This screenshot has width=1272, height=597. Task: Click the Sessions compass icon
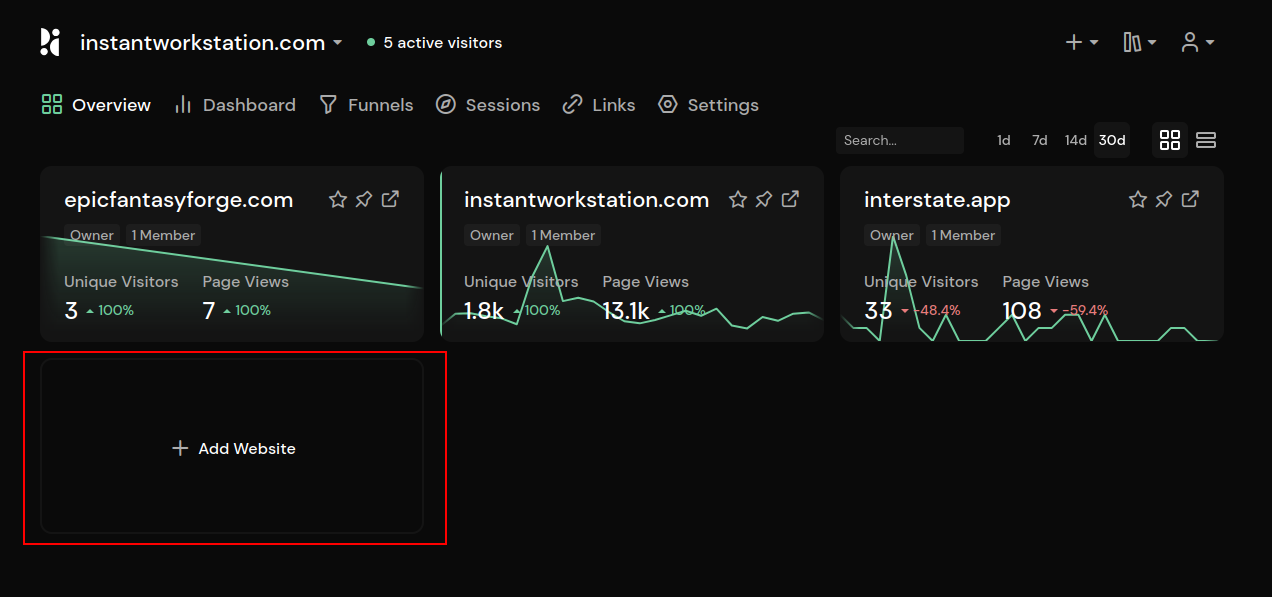tap(446, 104)
